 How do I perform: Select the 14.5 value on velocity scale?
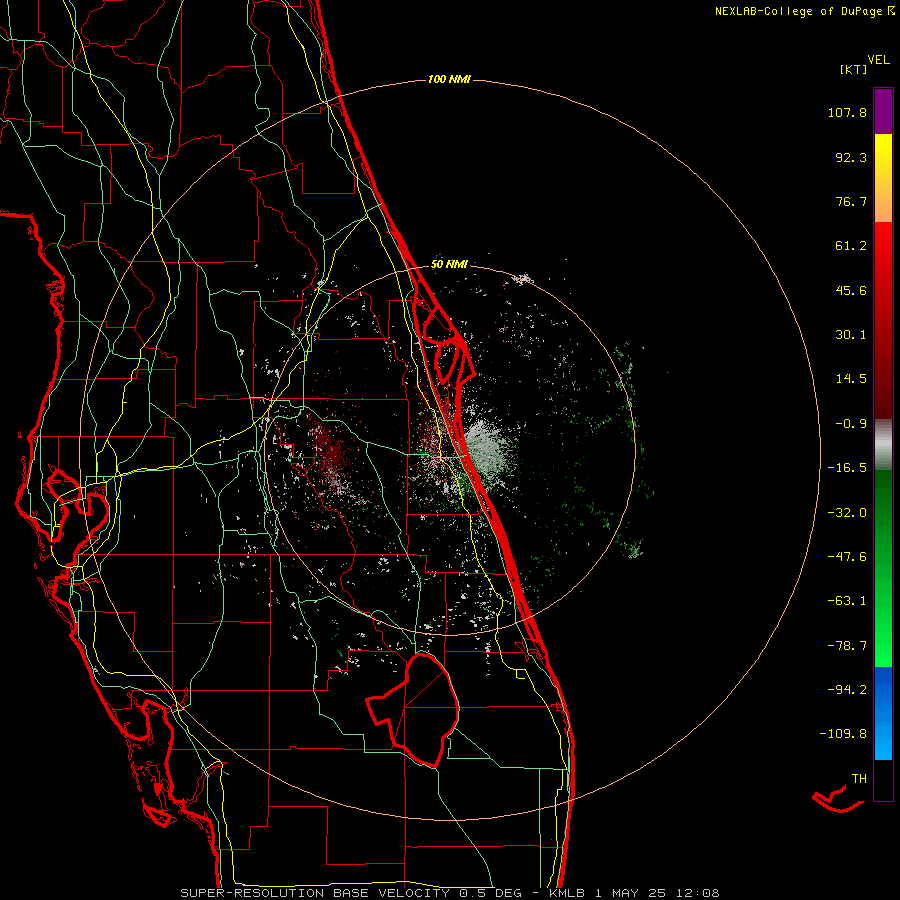[x=851, y=379]
